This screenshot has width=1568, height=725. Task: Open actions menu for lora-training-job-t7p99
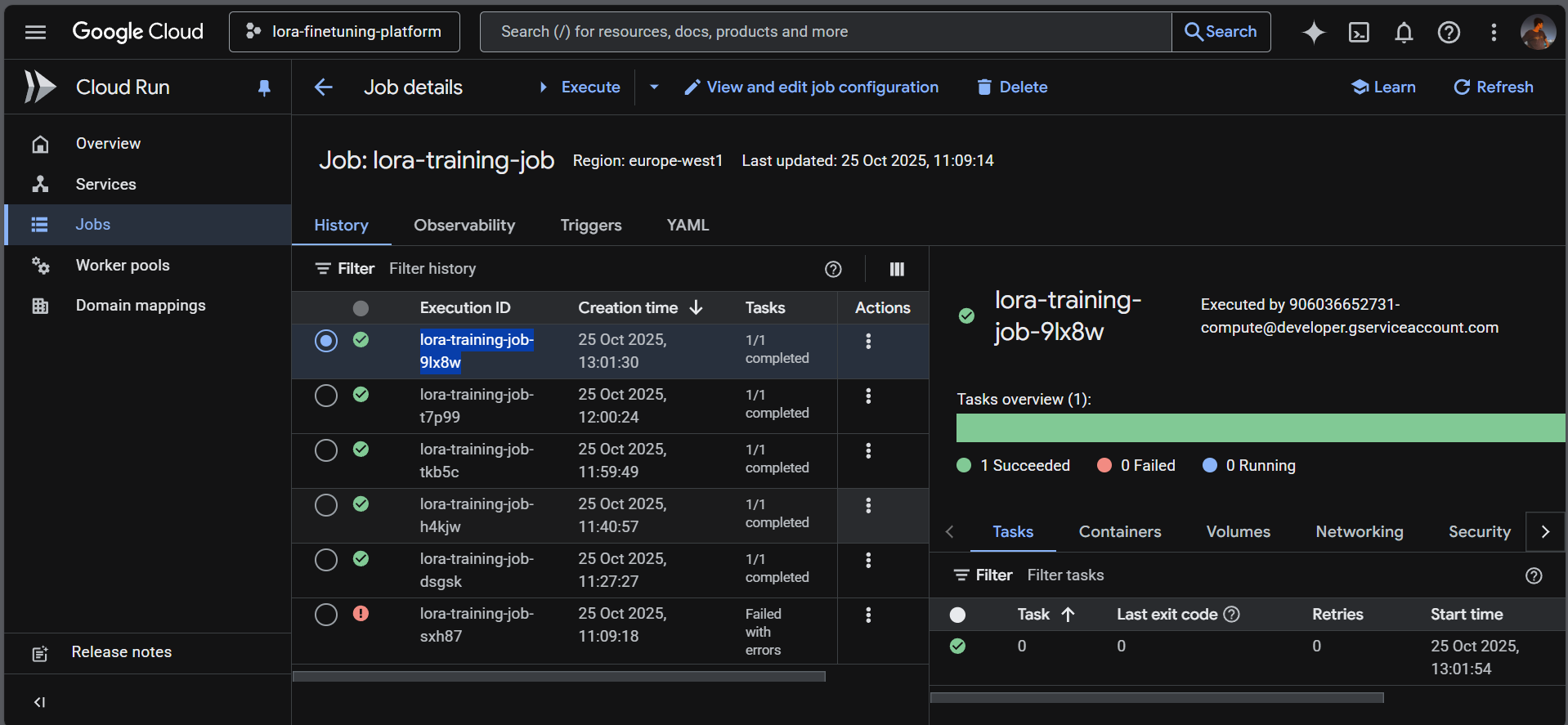click(x=868, y=396)
